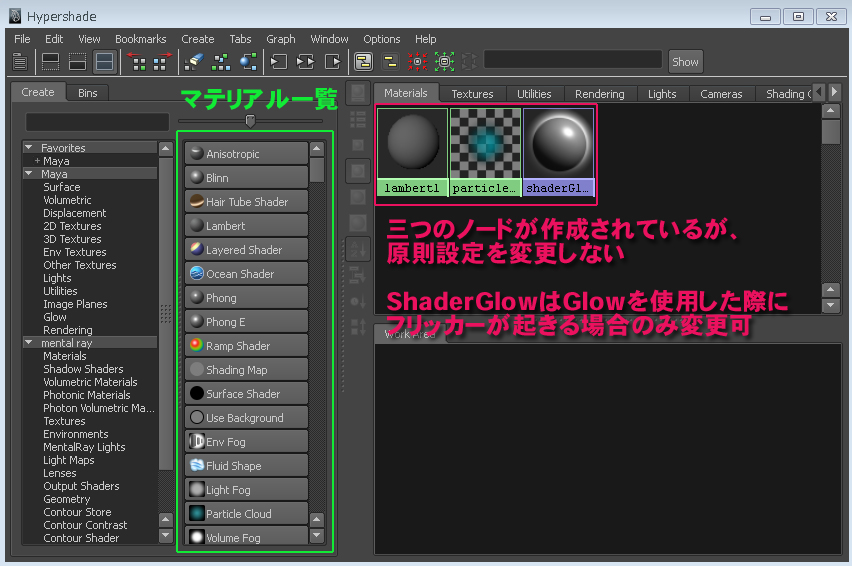Image resolution: width=852 pixels, height=566 pixels.
Task: Select 2D Textures category
Action: tap(72, 226)
